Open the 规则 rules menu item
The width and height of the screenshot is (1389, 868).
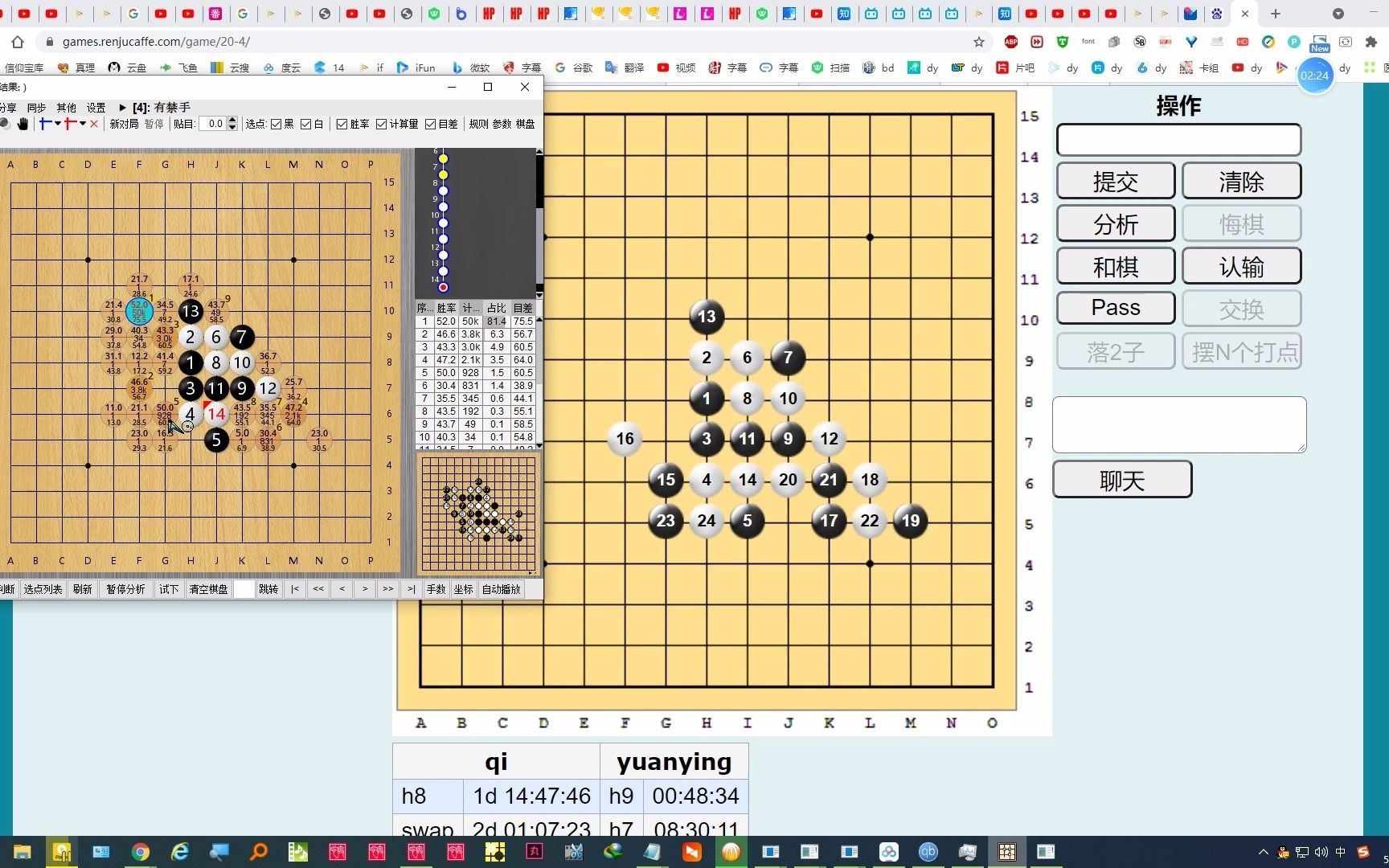coord(478,124)
